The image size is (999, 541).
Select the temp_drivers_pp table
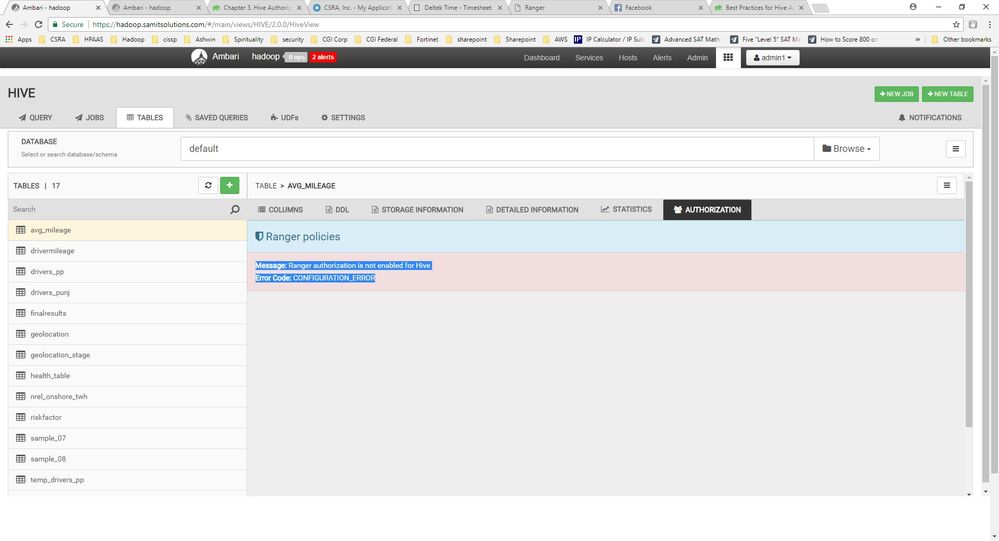127,480
